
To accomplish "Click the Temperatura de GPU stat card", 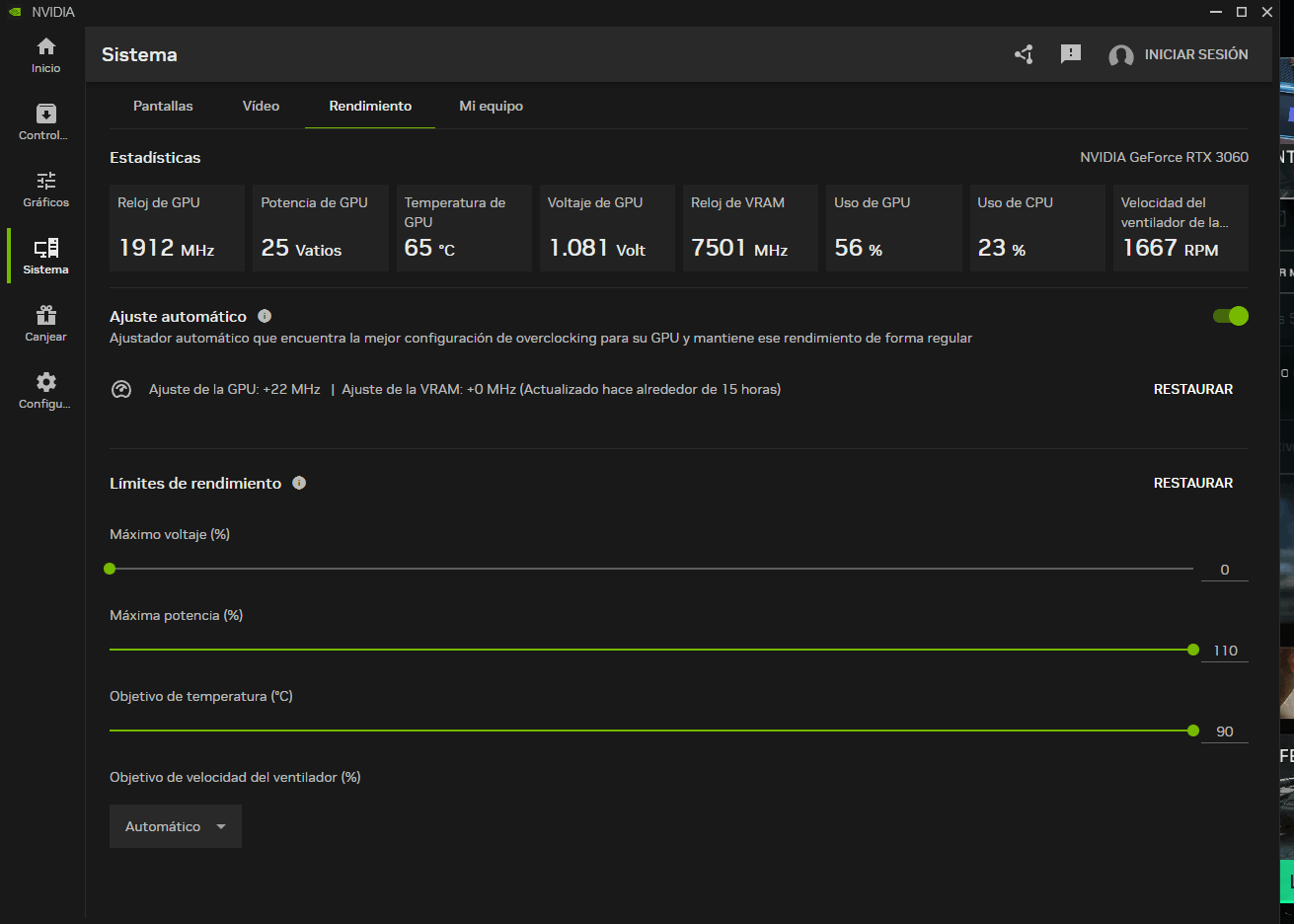I will click(464, 228).
